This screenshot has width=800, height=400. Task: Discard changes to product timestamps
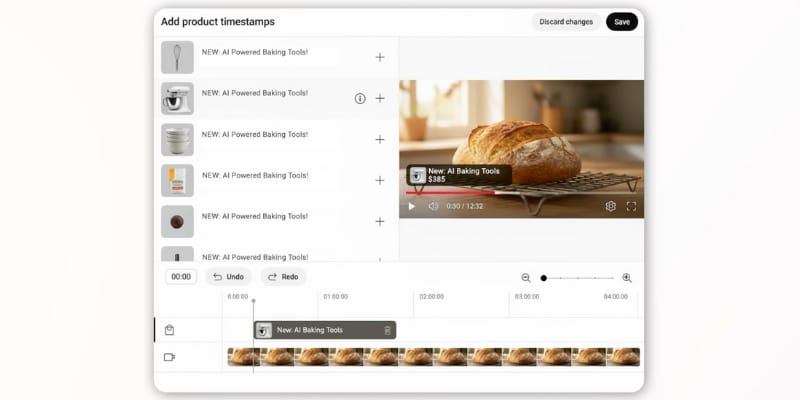[x=566, y=22]
